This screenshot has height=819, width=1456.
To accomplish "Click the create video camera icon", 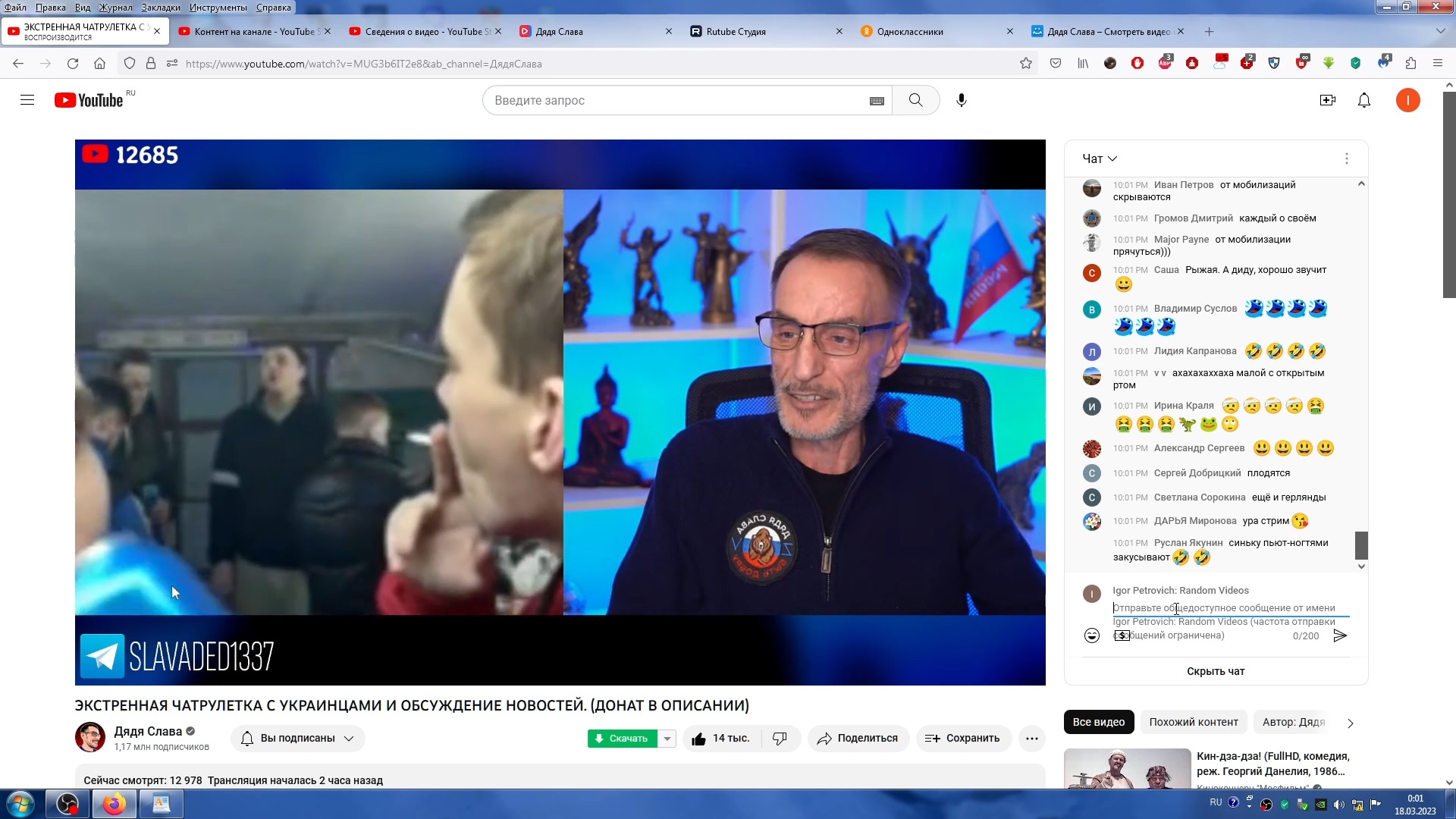I will (x=1327, y=100).
